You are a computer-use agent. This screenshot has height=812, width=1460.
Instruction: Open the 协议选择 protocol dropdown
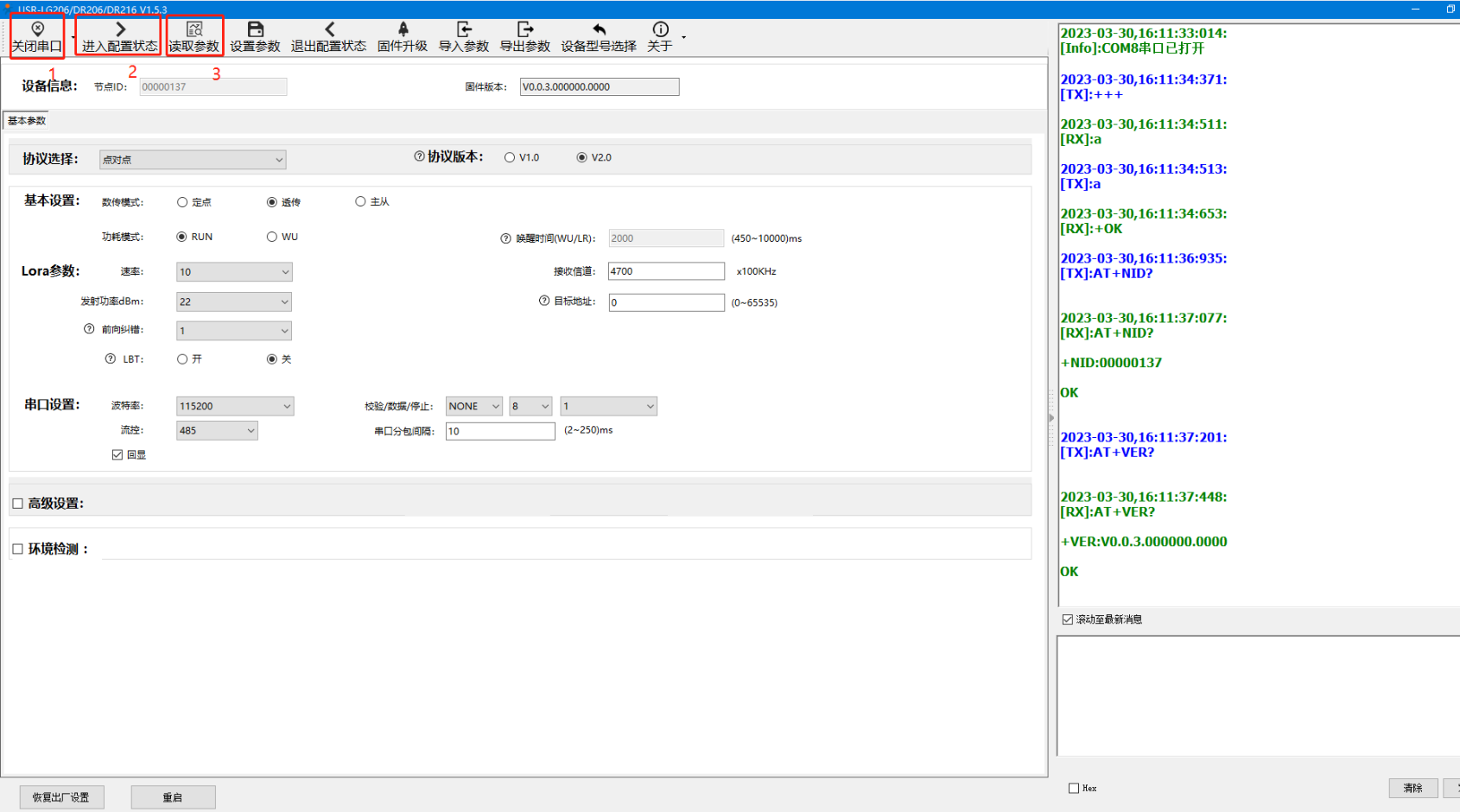pyautogui.click(x=192, y=160)
